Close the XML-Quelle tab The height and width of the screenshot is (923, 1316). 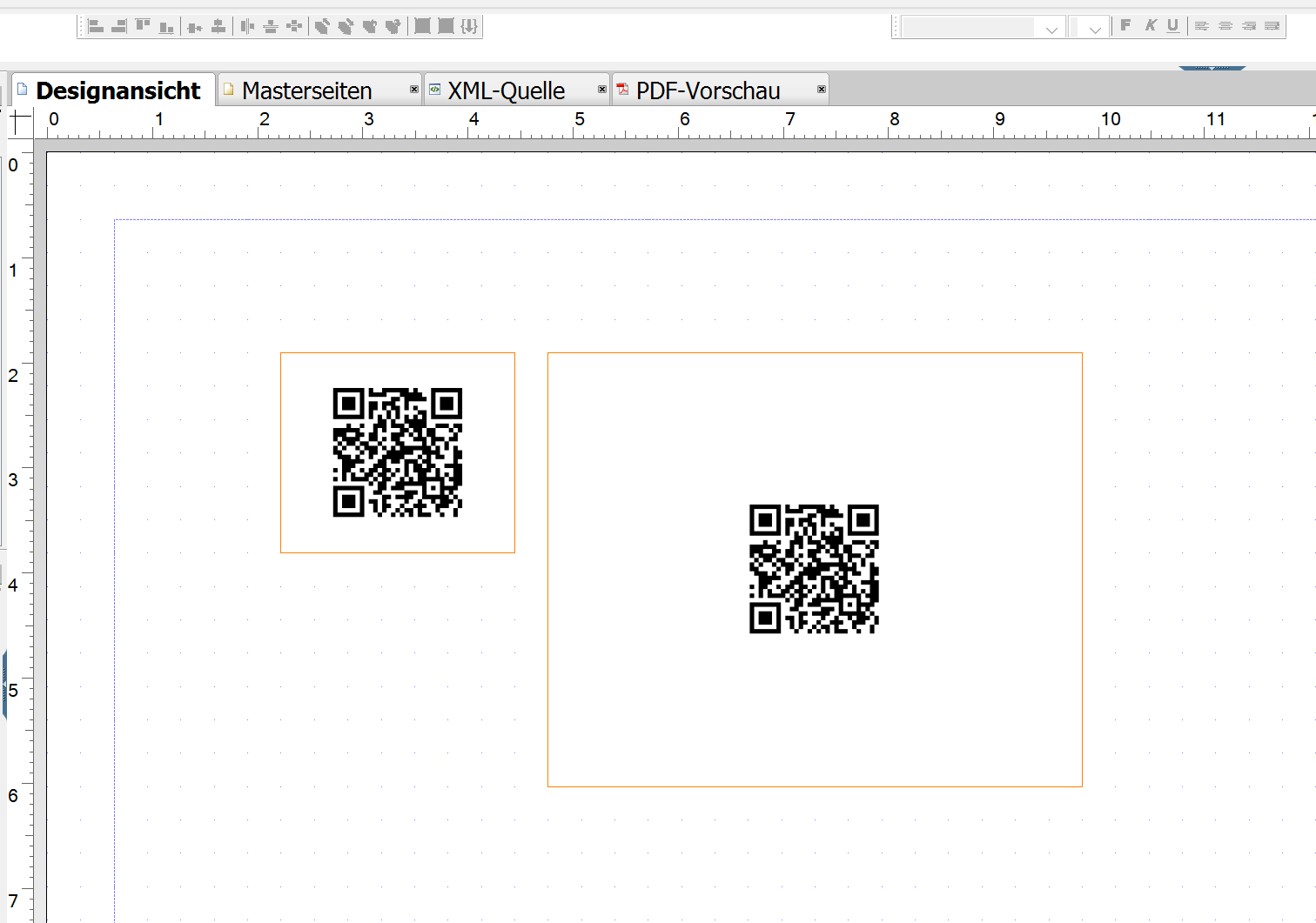click(x=601, y=90)
